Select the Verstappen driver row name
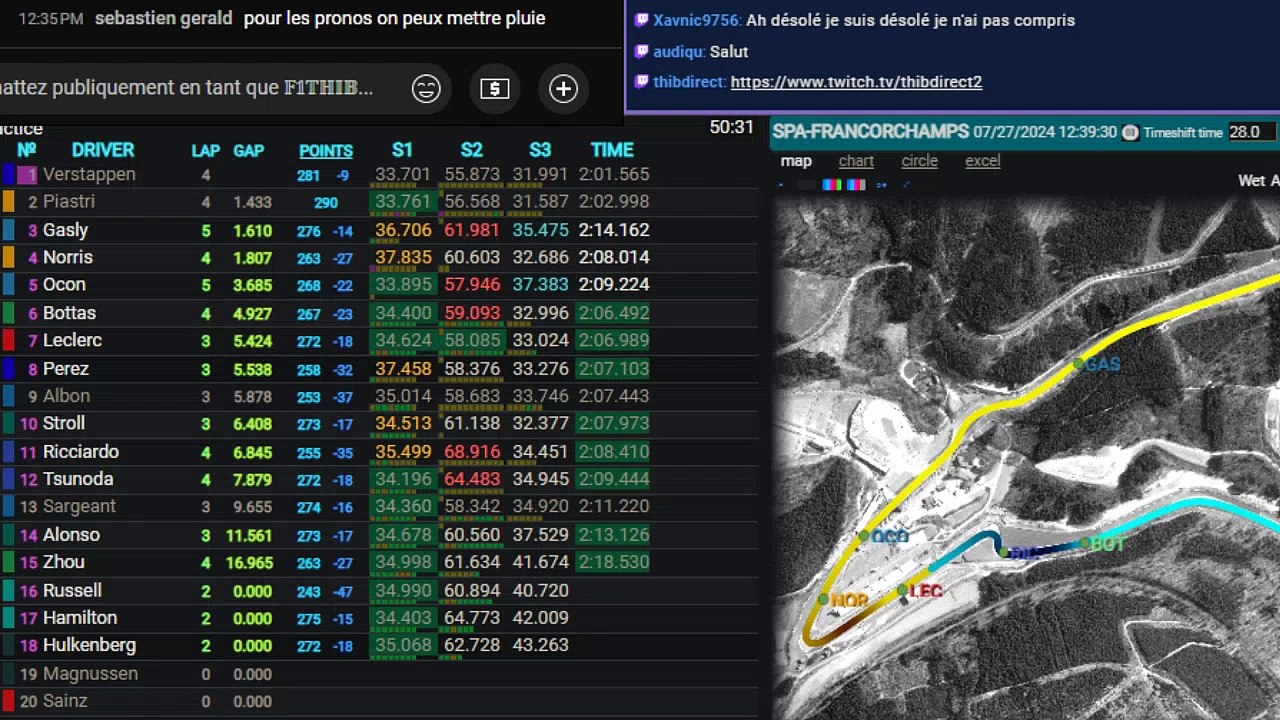This screenshot has height=720, width=1280. click(x=89, y=175)
